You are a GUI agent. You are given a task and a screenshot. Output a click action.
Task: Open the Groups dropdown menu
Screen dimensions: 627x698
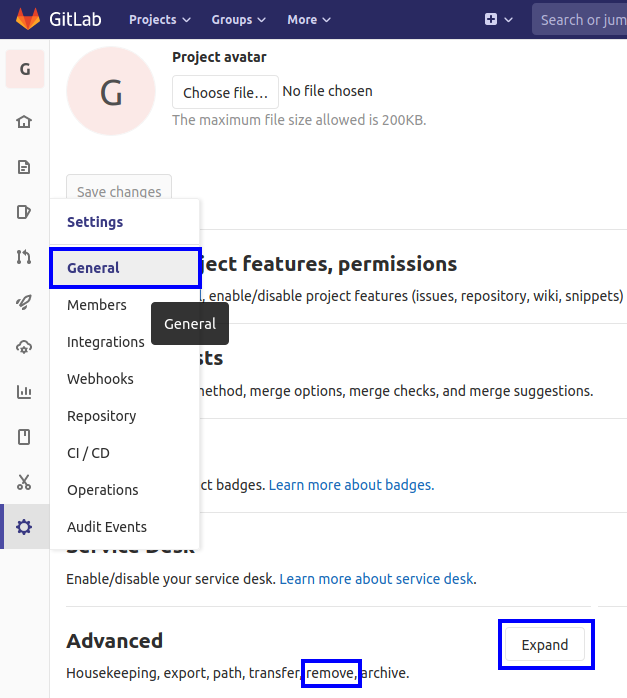click(x=238, y=19)
